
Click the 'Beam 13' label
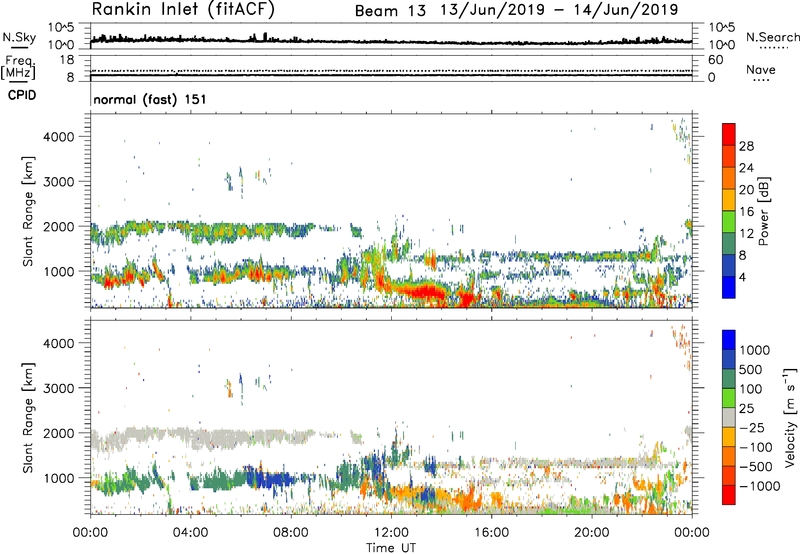(390, 11)
